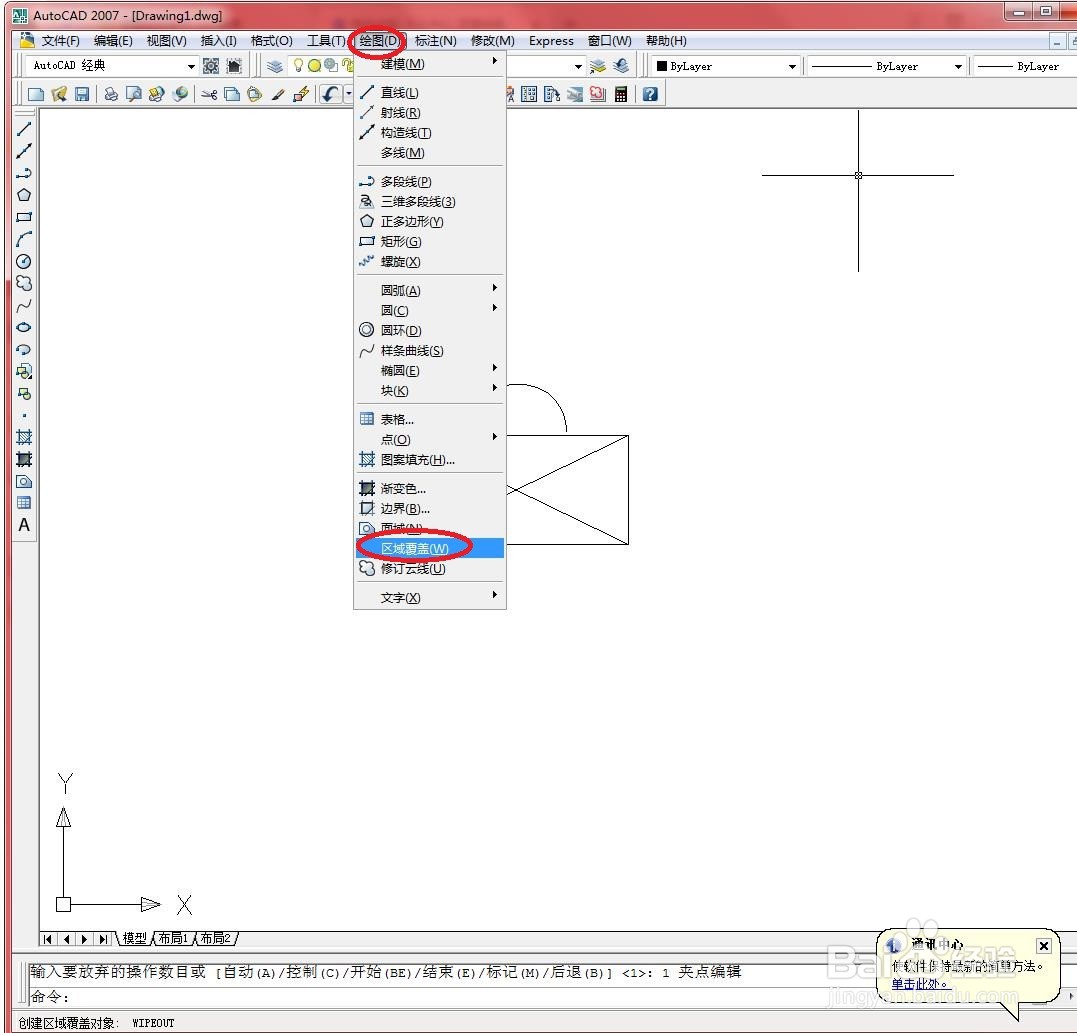1077x1033 pixels.
Task: Open the Express menu
Action: [x=551, y=41]
